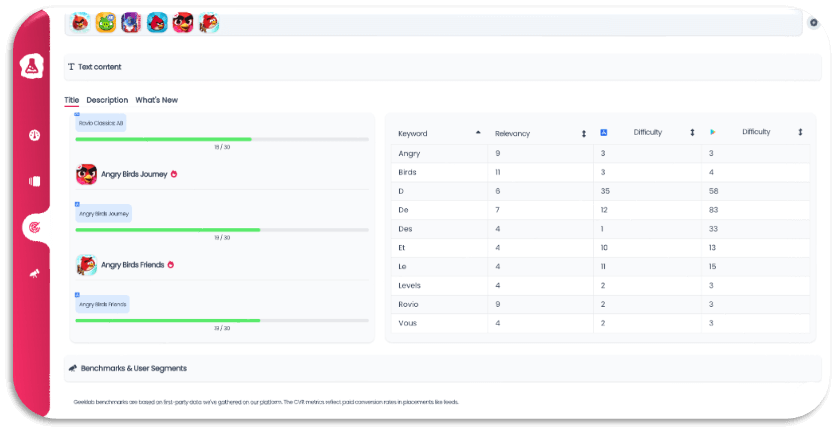
Task: Select the Angry Birds Friends icon in top row
Action: click(x=209, y=22)
